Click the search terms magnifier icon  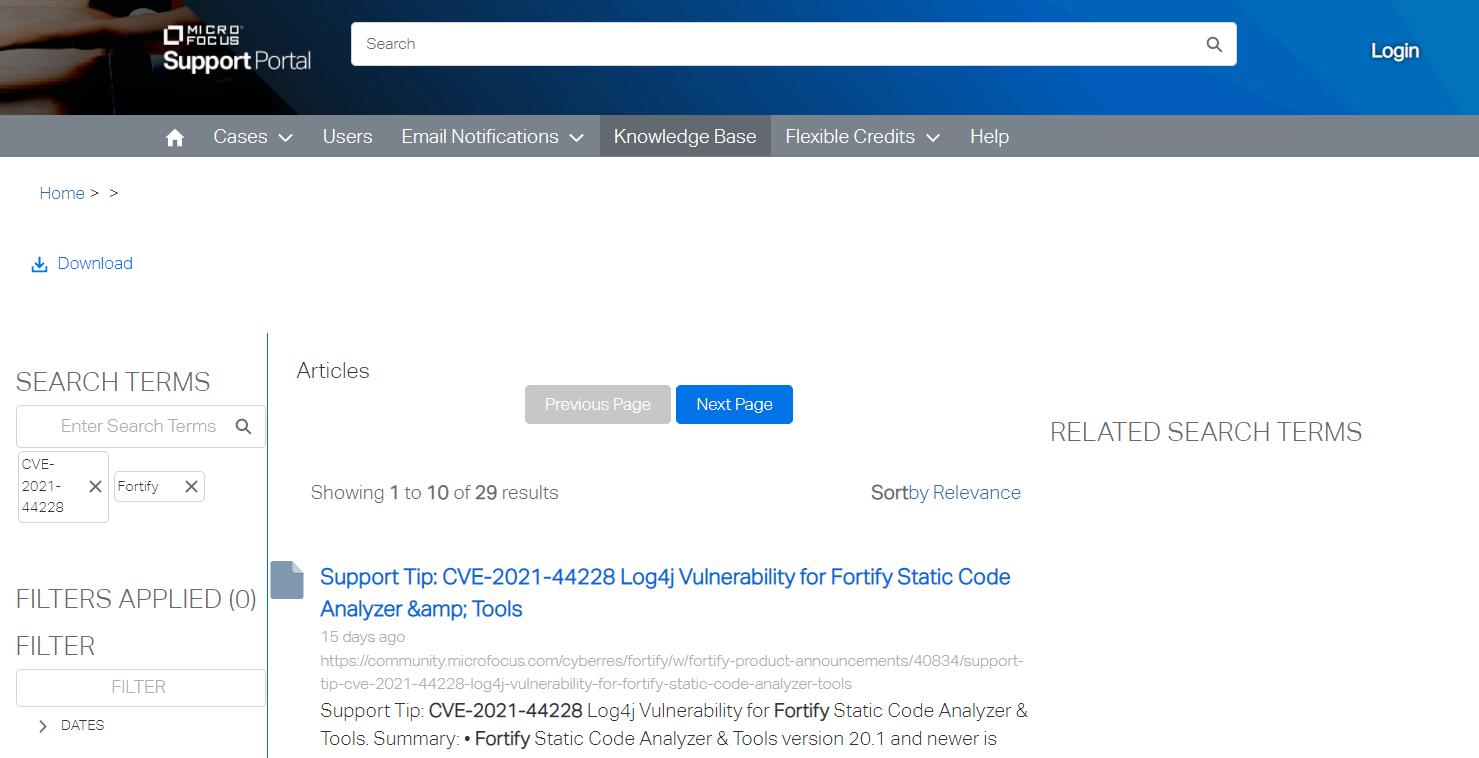(243, 426)
